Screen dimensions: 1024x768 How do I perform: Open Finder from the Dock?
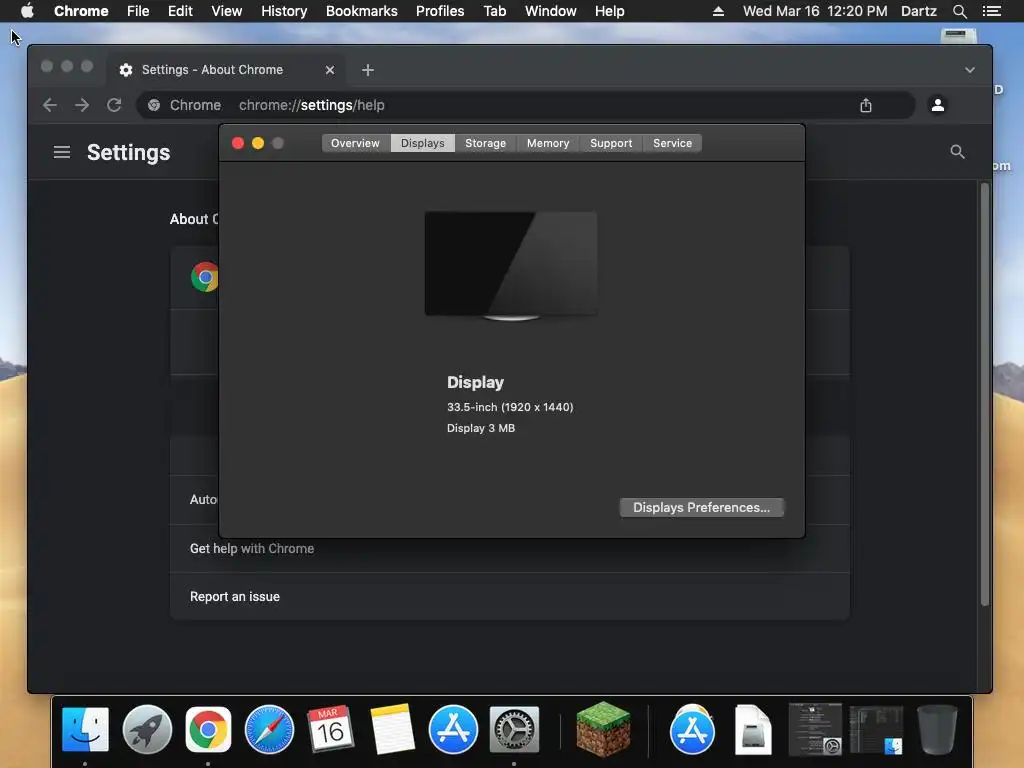click(85, 729)
